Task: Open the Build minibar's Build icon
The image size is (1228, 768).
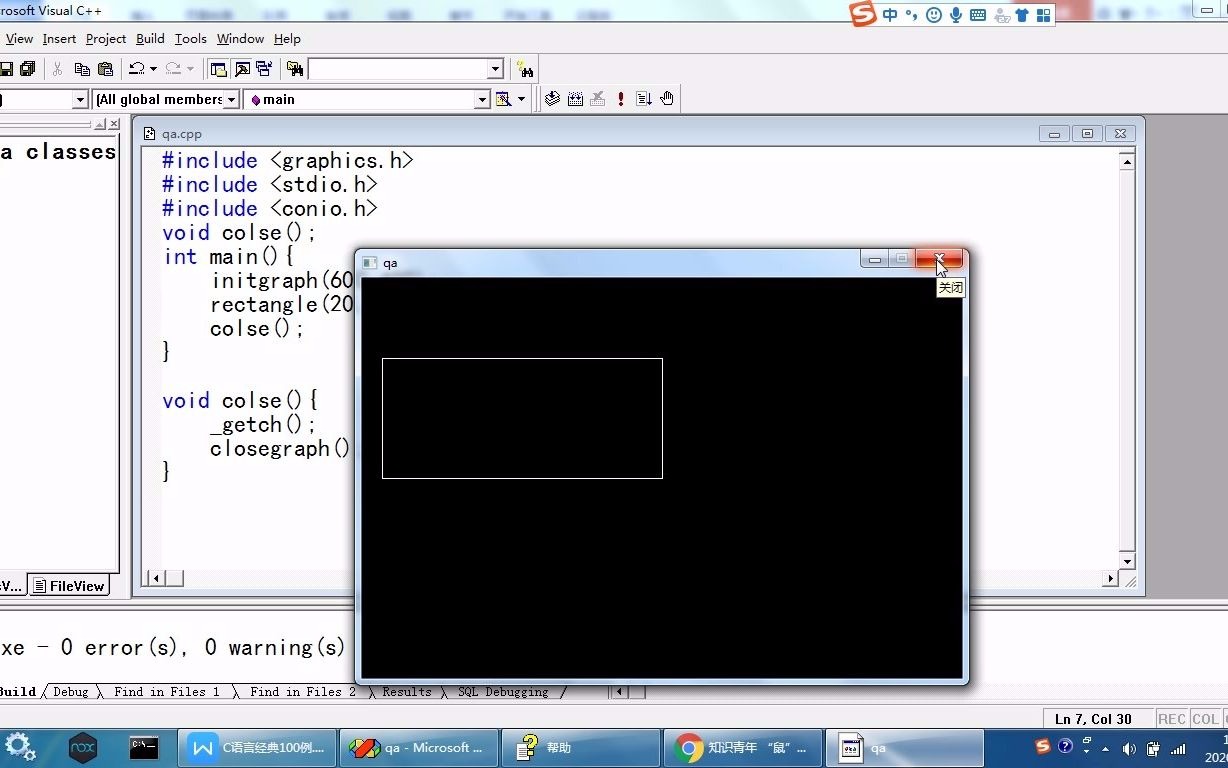Action: point(575,98)
